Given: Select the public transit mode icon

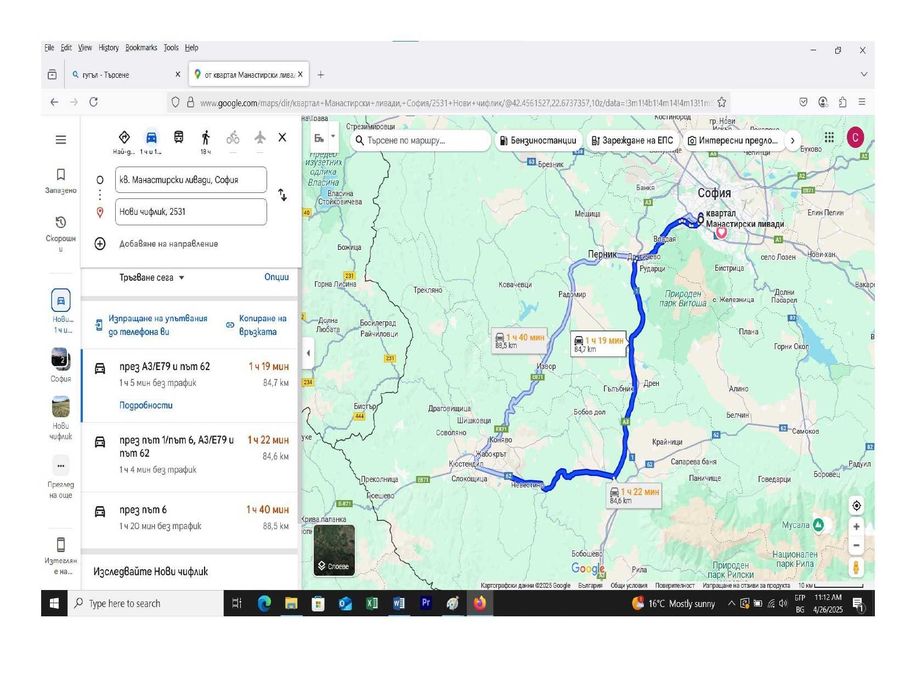Looking at the screenshot, I should point(179,137).
